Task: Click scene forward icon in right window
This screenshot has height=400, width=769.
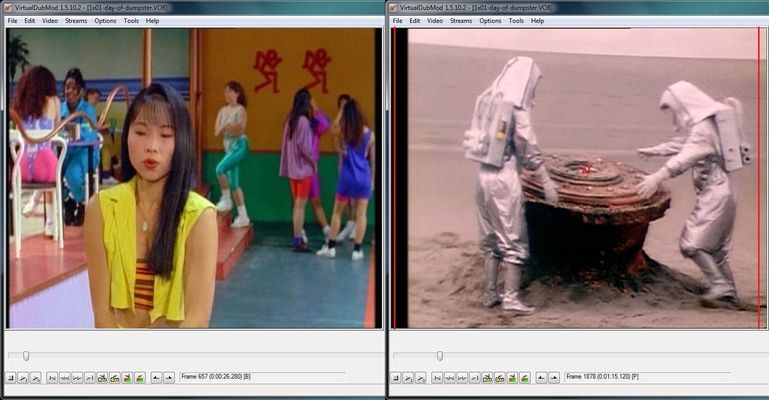Action: pos(525,377)
